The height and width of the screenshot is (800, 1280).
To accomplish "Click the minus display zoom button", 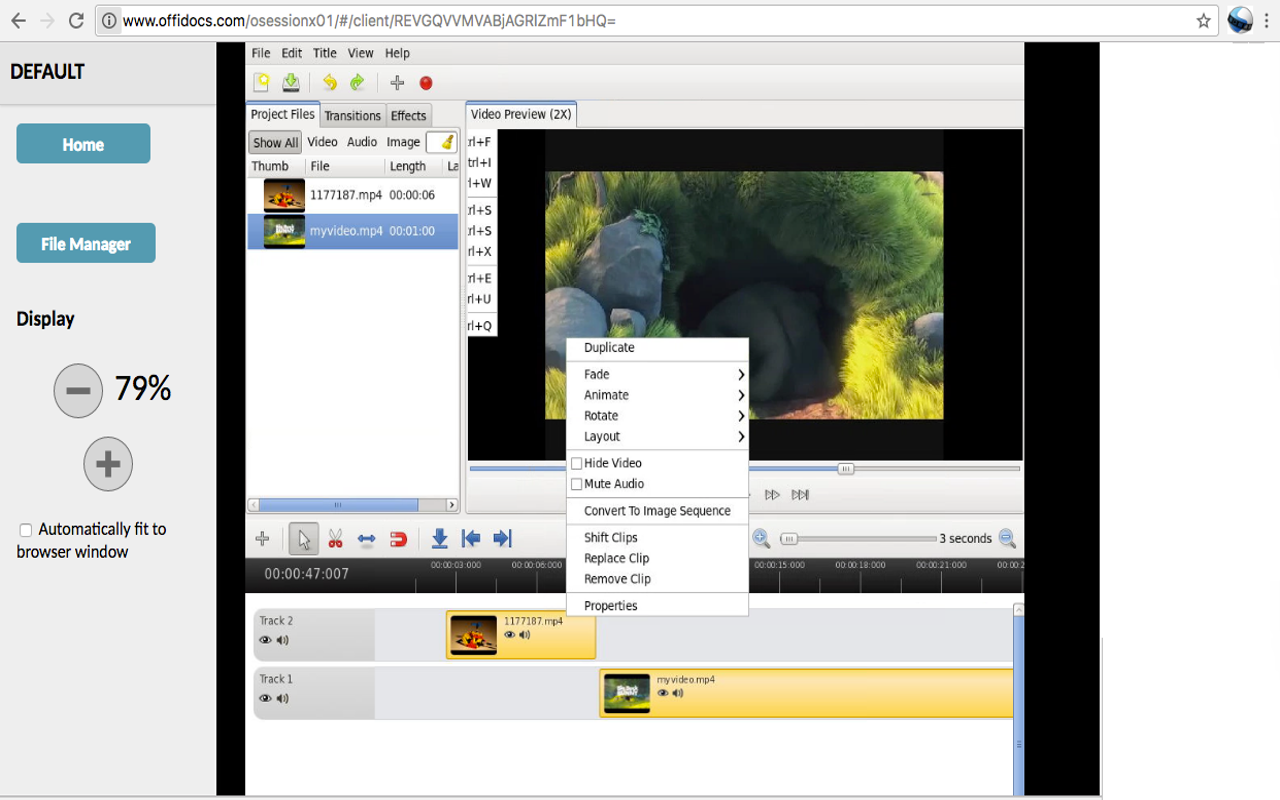I will [x=78, y=391].
